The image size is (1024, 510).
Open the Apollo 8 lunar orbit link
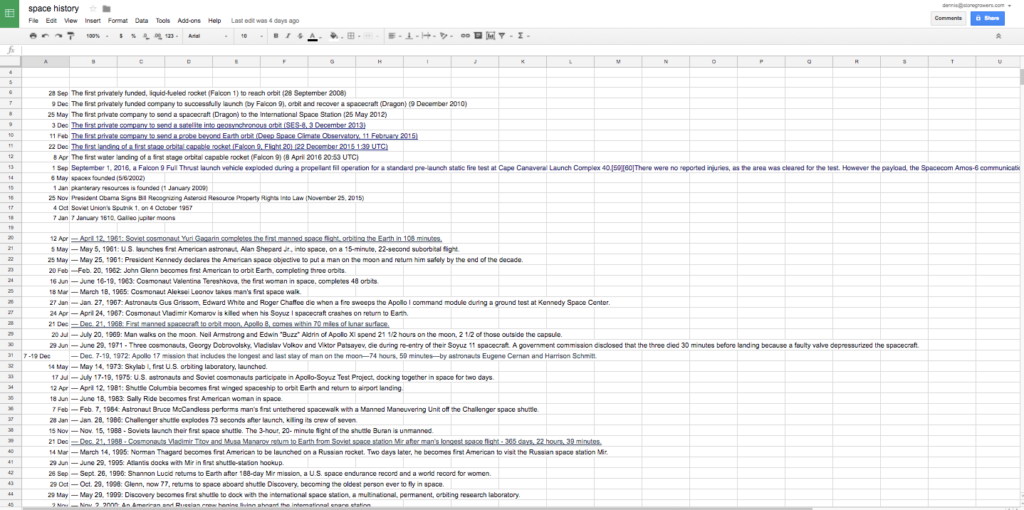tap(230, 324)
